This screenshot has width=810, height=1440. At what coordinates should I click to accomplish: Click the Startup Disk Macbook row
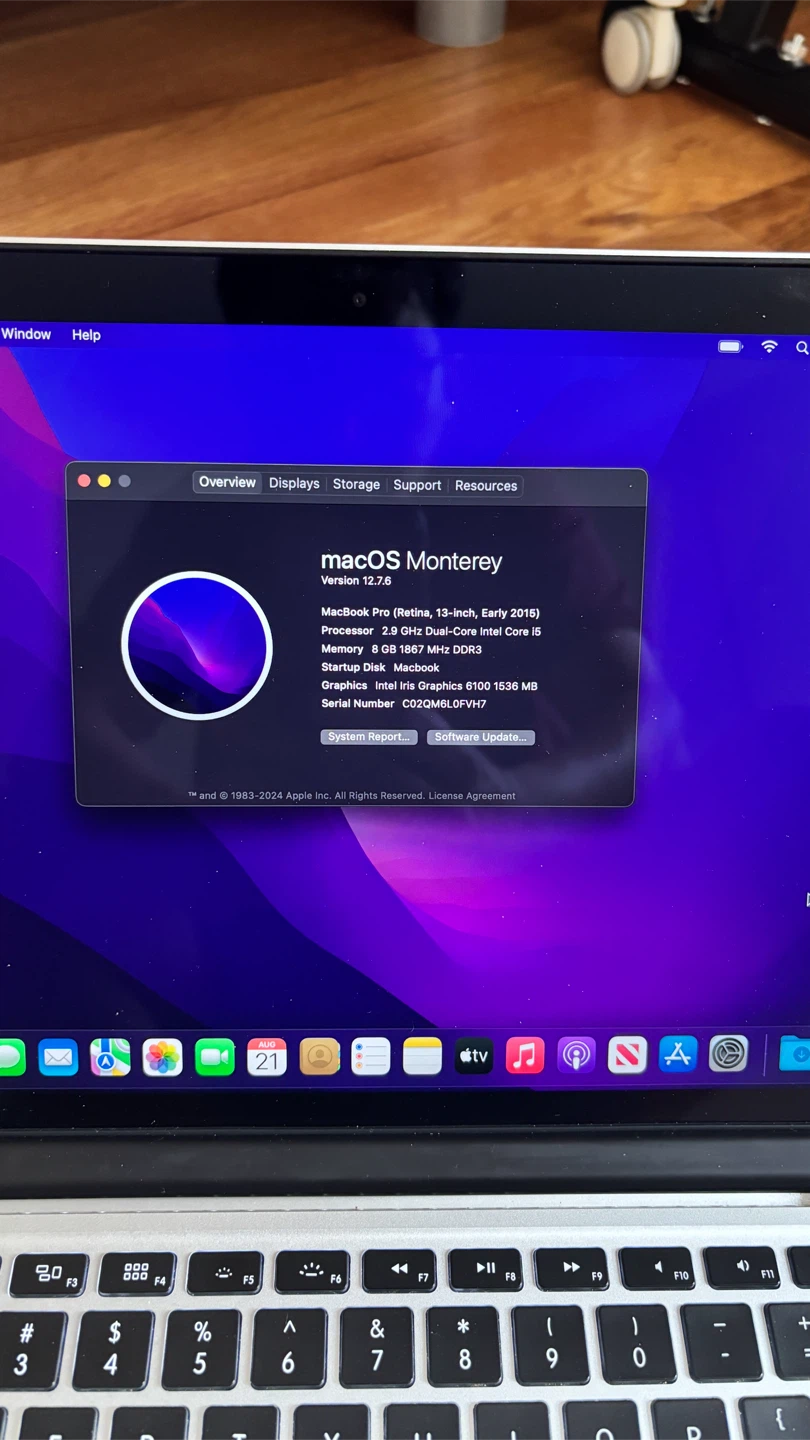380,667
